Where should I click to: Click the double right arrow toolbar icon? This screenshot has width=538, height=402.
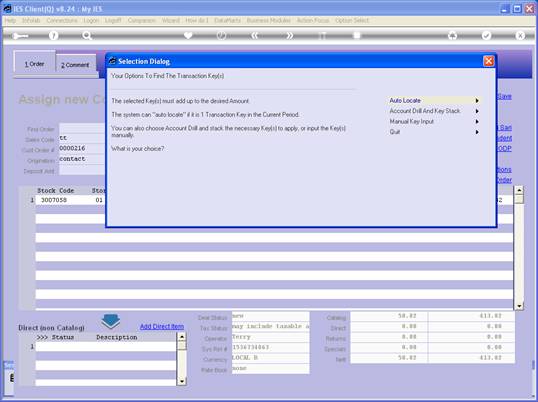tap(289, 35)
